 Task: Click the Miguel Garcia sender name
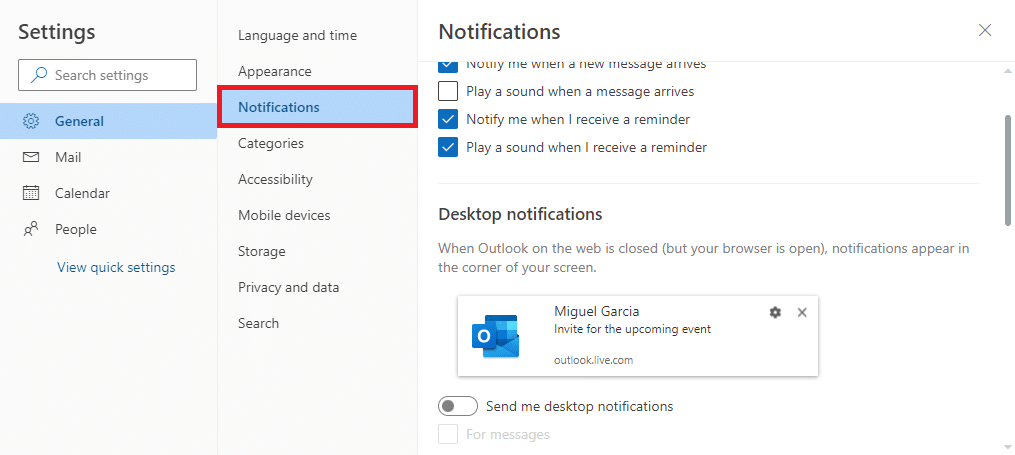[597, 312]
